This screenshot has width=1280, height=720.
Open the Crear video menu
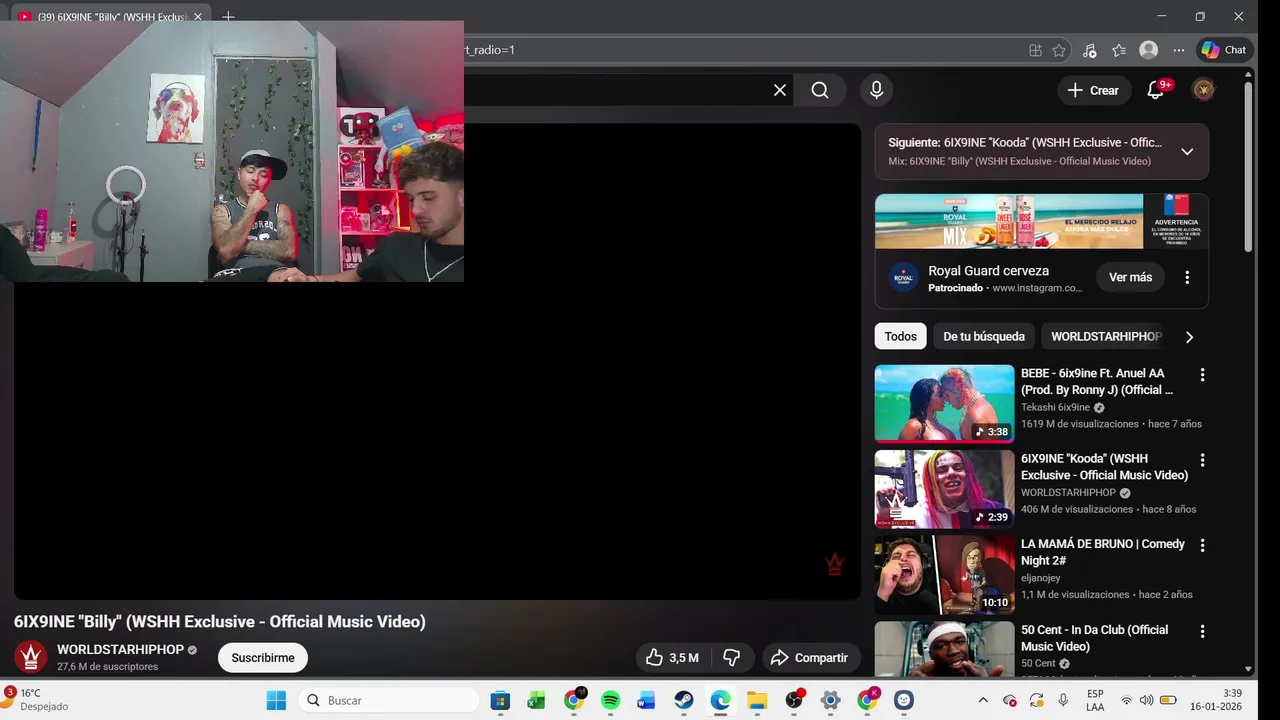pyautogui.click(x=1094, y=90)
